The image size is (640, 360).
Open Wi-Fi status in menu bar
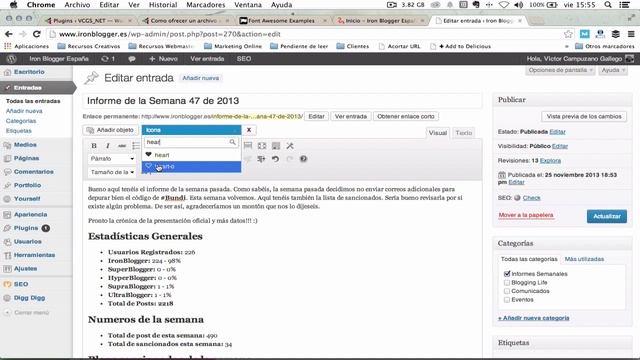(x=504, y=5)
